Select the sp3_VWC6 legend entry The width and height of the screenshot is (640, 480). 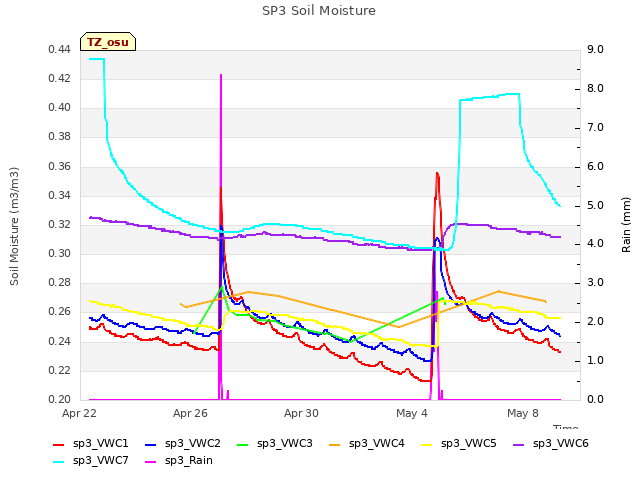pyautogui.click(x=551, y=444)
